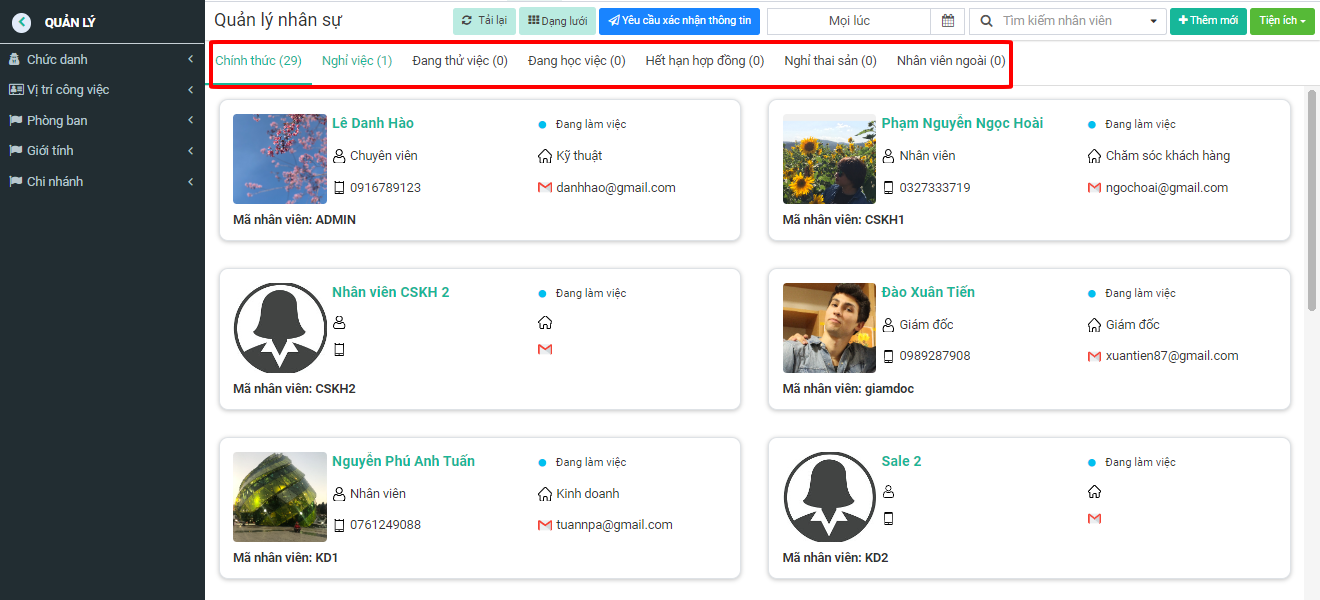The height and width of the screenshot is (600, 1320).
Task: Click the Gmail icon next to danhhao@gmail.com
Action: 545,187
